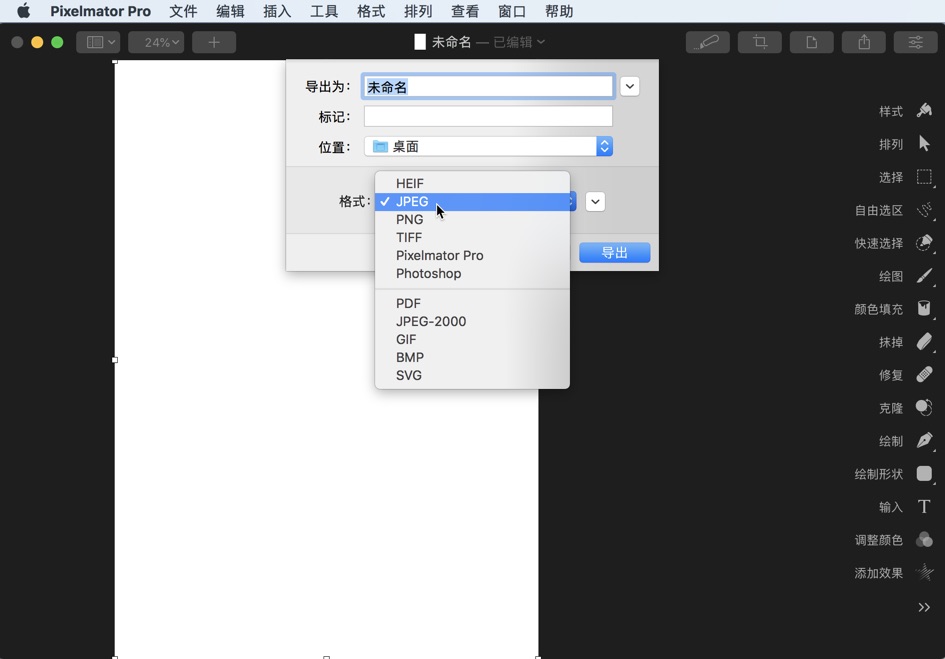Choose PDF format
This screenshot has width=945, height=659.
[x=472, y=303]
